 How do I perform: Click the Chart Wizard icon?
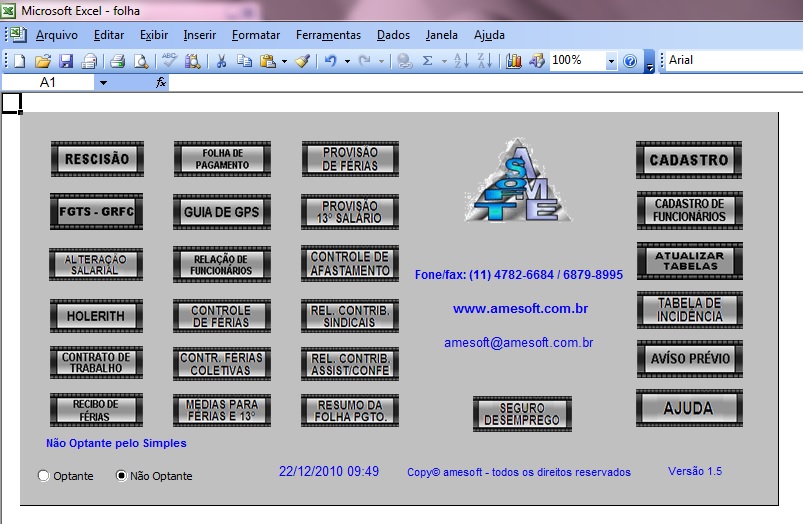pos(514,61)
